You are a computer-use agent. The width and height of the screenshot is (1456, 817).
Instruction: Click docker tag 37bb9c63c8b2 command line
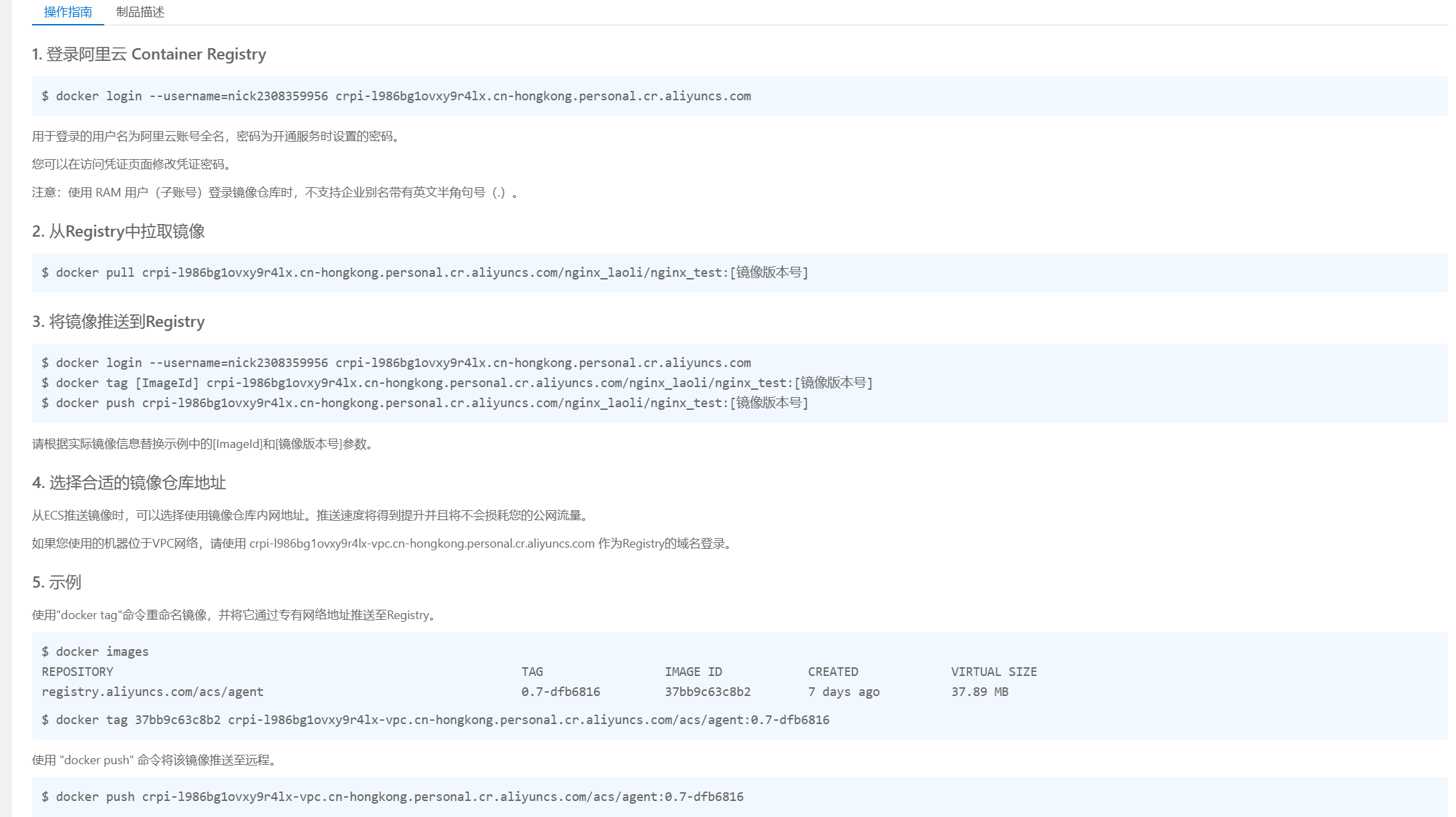point(435,720)
